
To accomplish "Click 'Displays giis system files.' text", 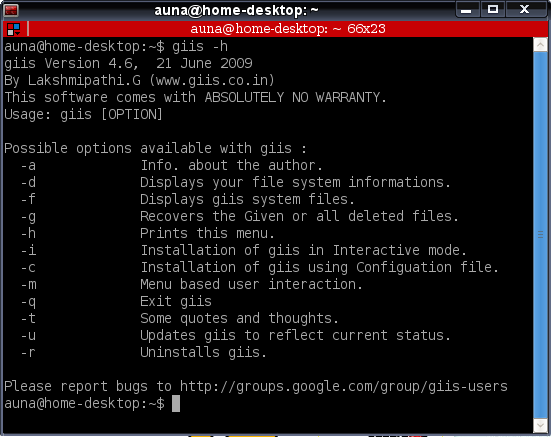I will pyautogui.click(x=247, y=200).
